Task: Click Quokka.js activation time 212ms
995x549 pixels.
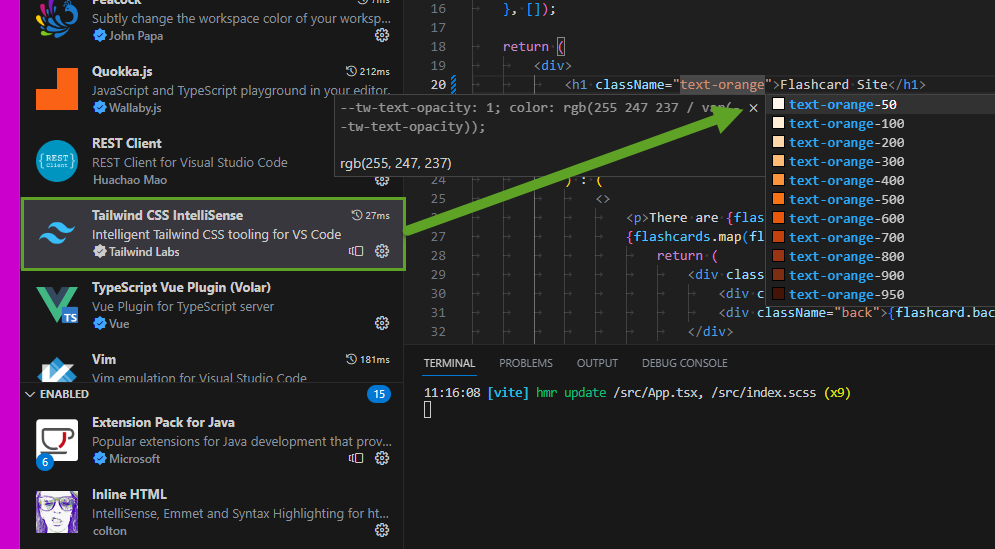Action: pyautogui.click(x=367, y=71)
